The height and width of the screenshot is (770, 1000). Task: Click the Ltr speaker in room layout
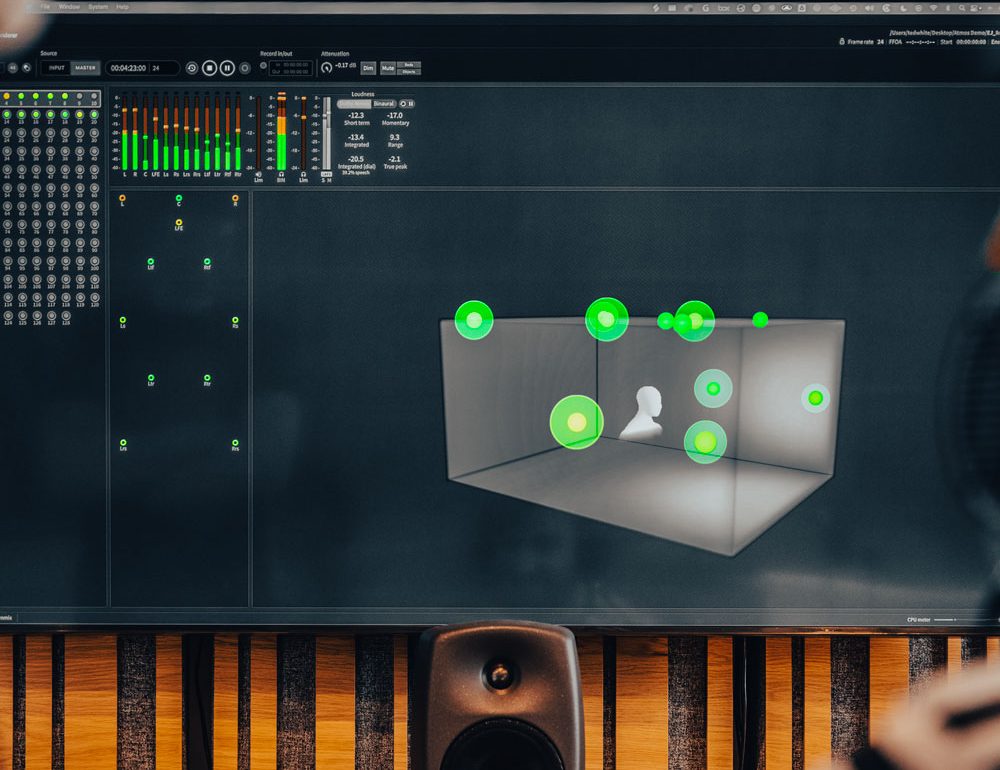151,378
